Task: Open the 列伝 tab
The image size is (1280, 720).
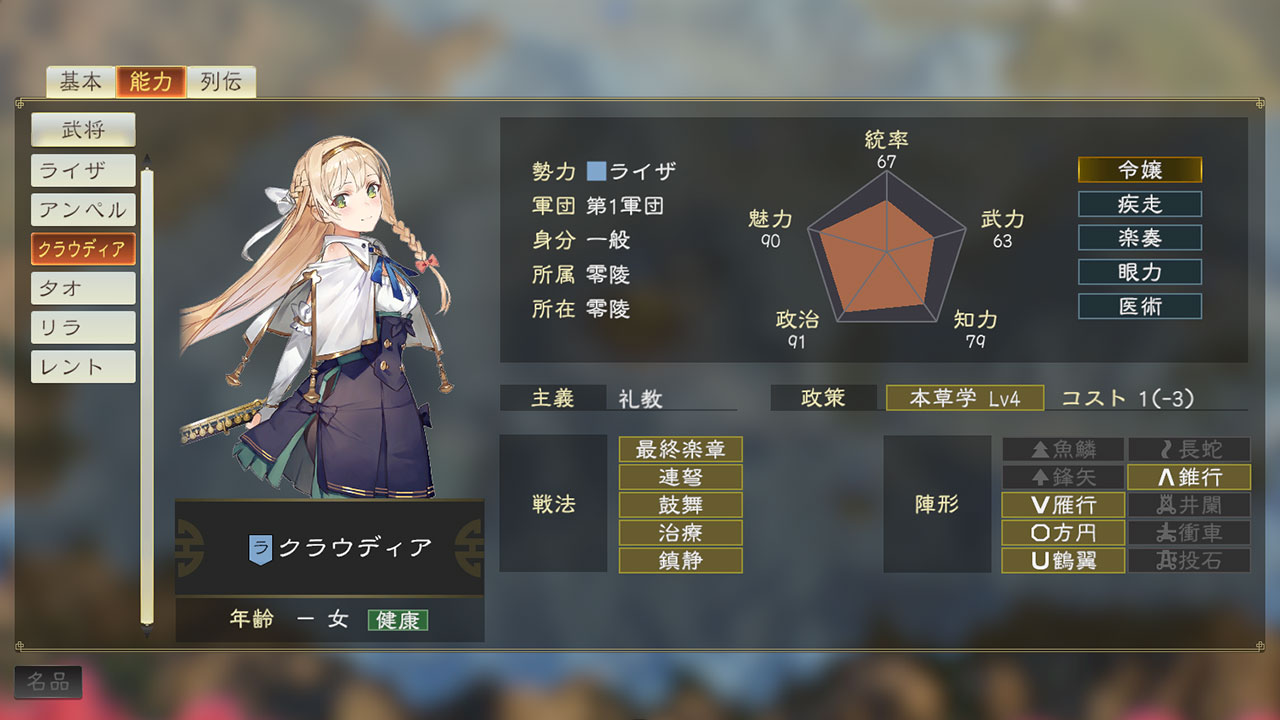Action: (221, 82)
